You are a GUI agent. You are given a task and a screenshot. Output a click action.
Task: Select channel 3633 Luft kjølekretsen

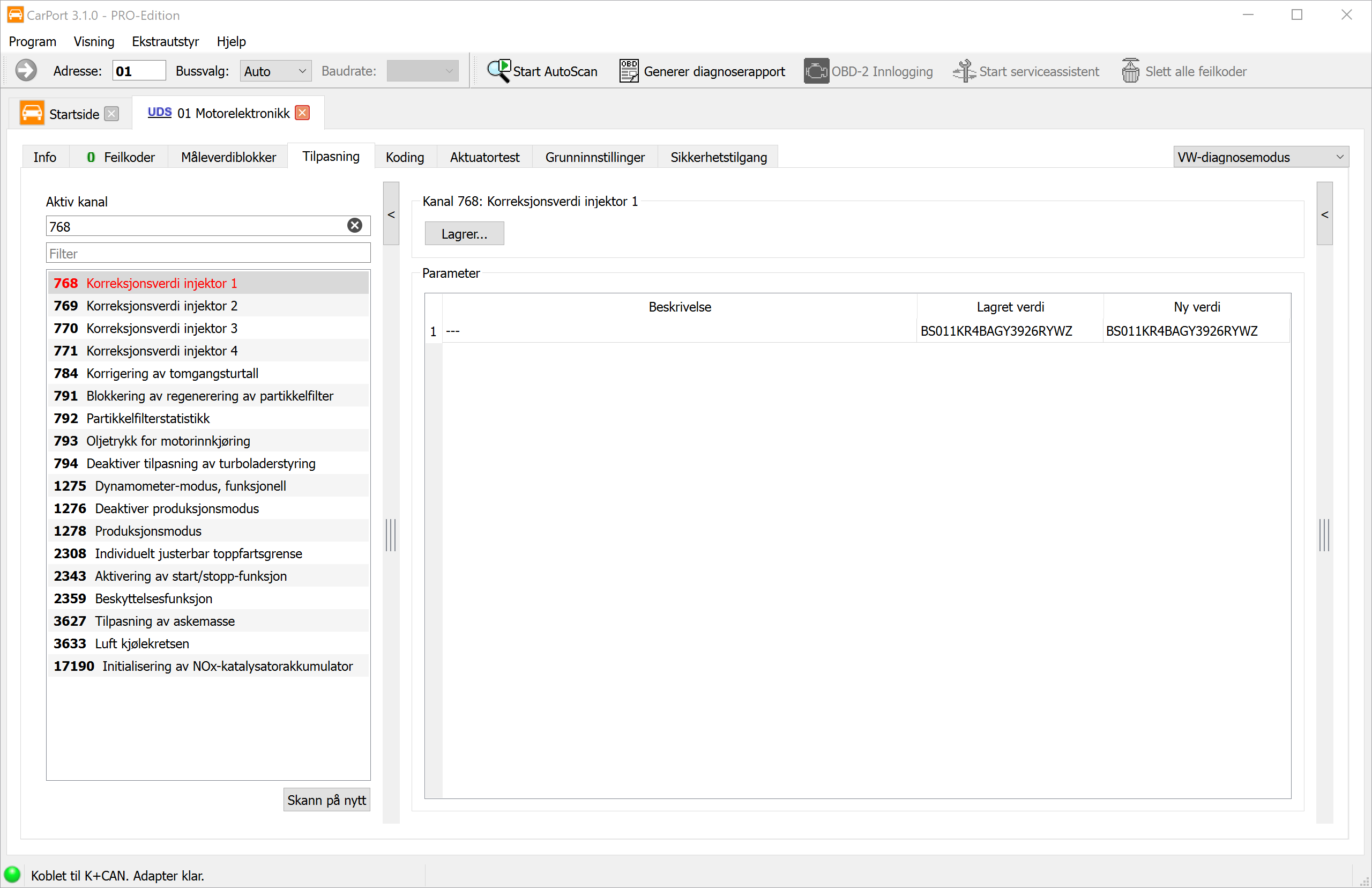click(208, 643)
